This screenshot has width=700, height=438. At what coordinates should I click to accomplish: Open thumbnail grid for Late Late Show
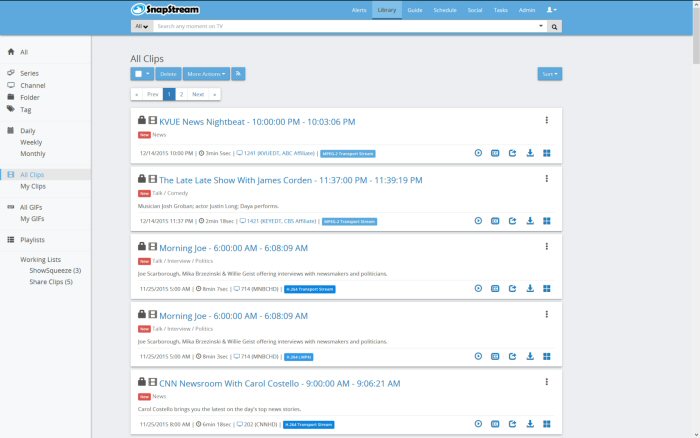tap(547, 221)
